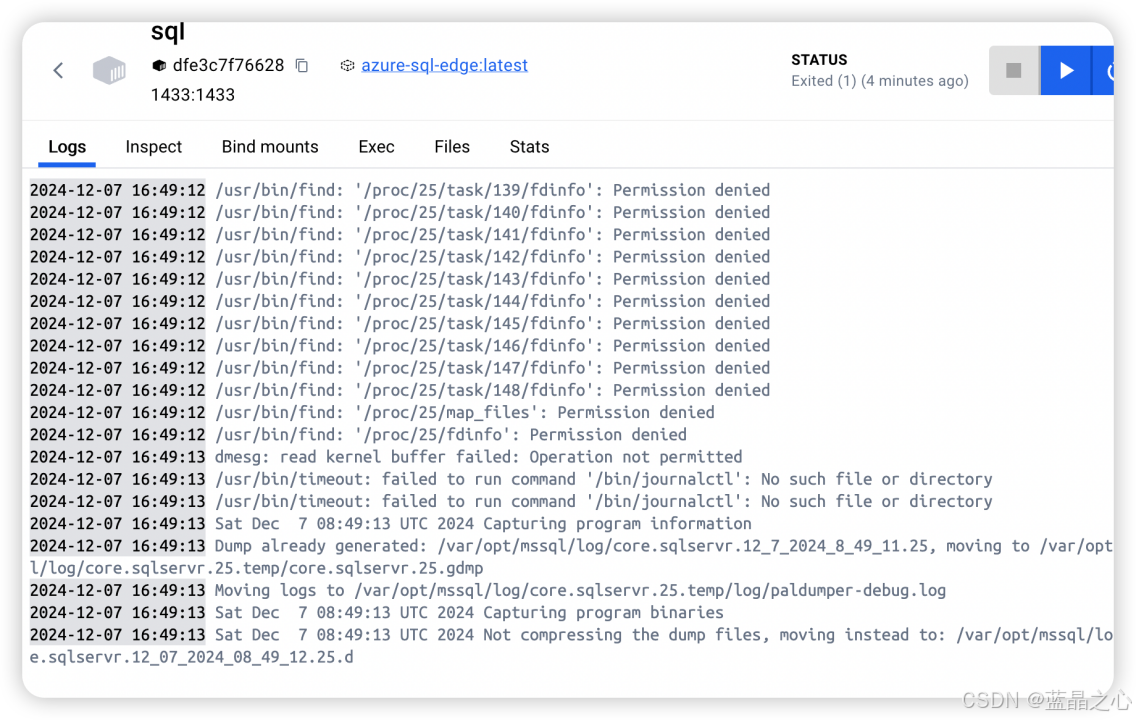Viewport: 1136px width, 720px height.
Task: Open the Bind mounts tab
Action: click(270, 147)
